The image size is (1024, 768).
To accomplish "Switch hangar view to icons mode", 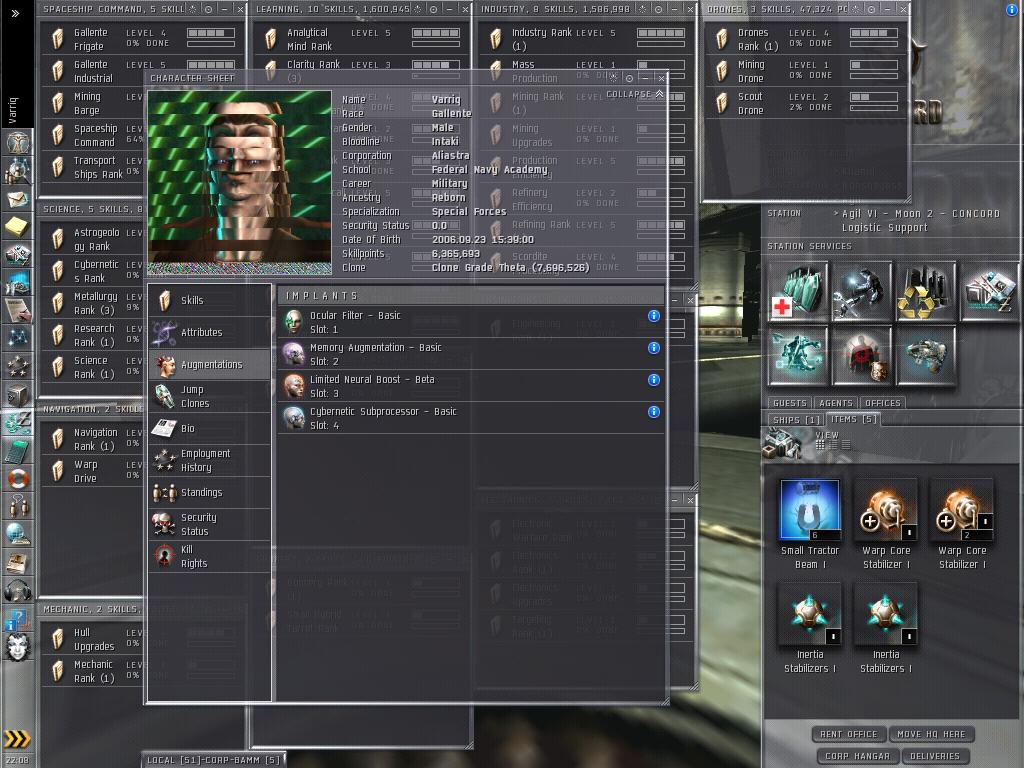I will (820, 445).
